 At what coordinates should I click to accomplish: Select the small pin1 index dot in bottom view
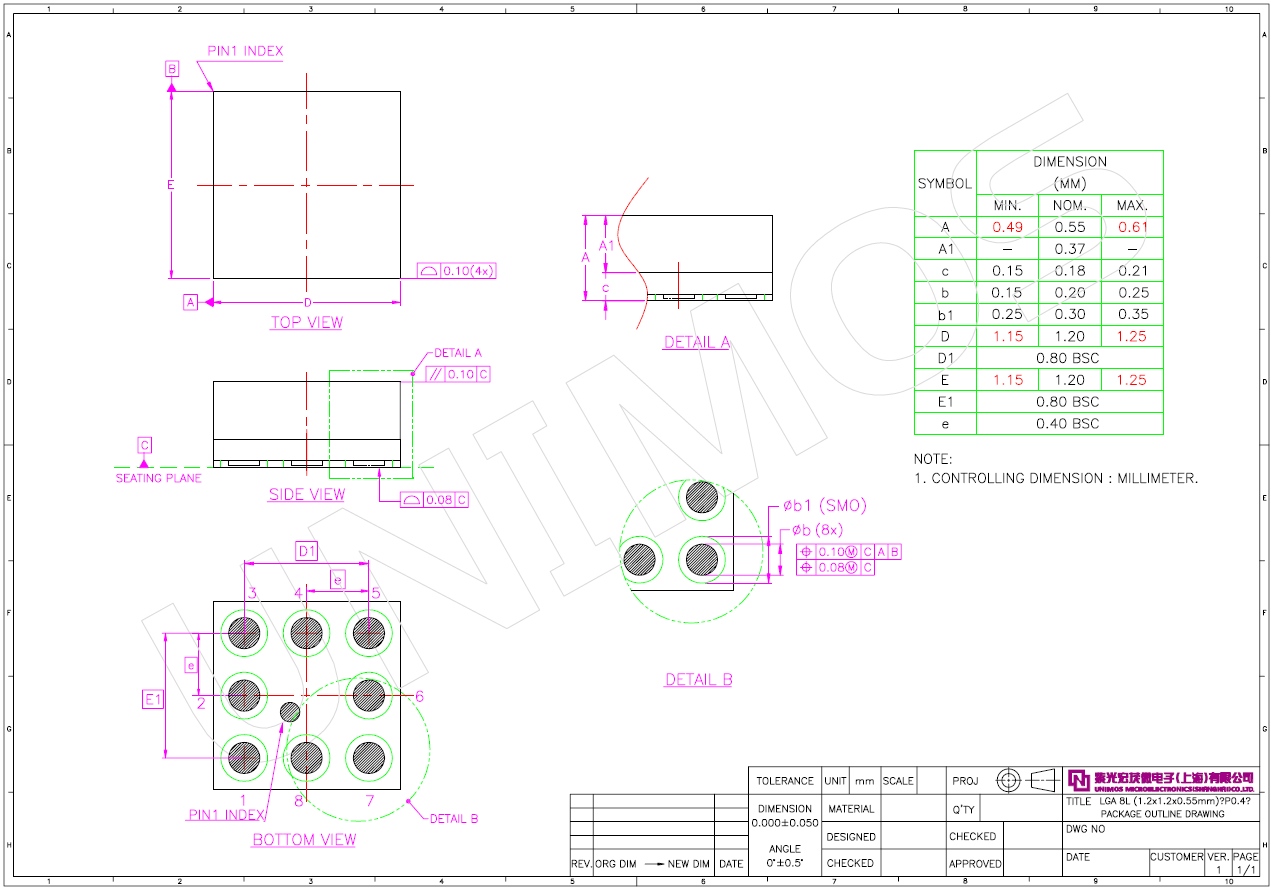290,712
